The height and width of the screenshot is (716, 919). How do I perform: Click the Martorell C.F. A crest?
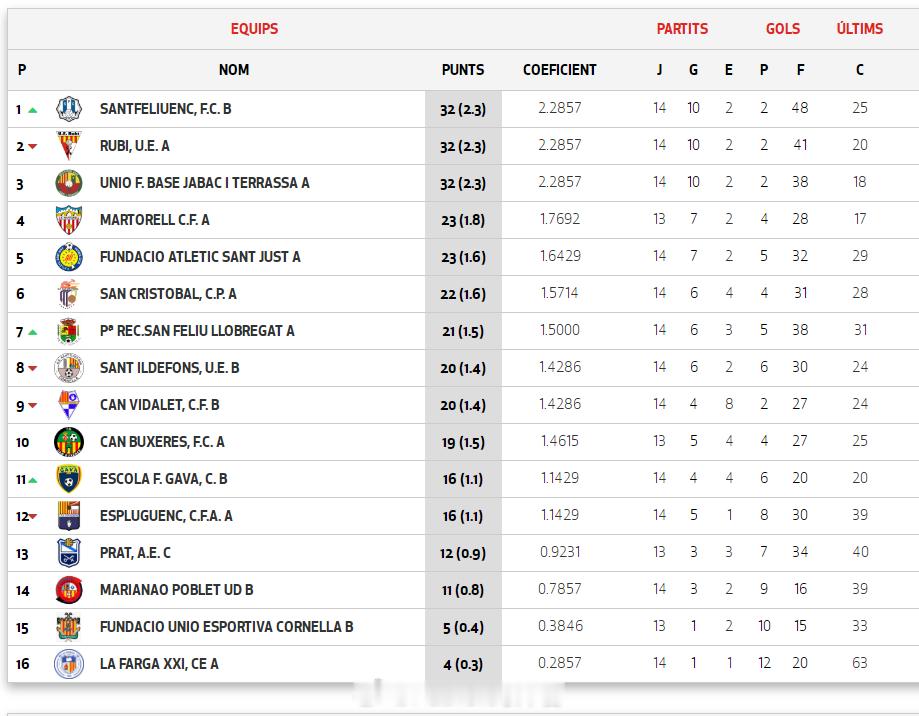pos(69,220)
